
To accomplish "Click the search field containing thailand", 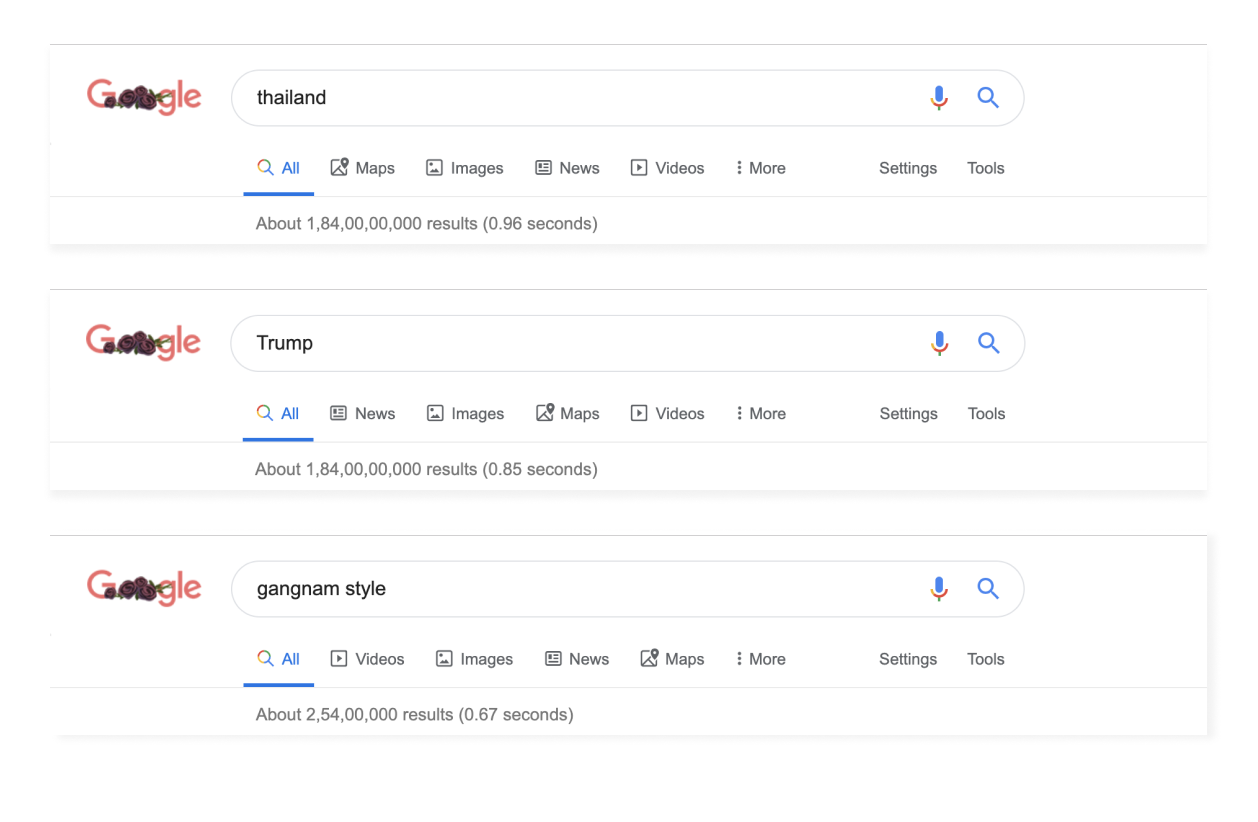I will tap(627, 98).
